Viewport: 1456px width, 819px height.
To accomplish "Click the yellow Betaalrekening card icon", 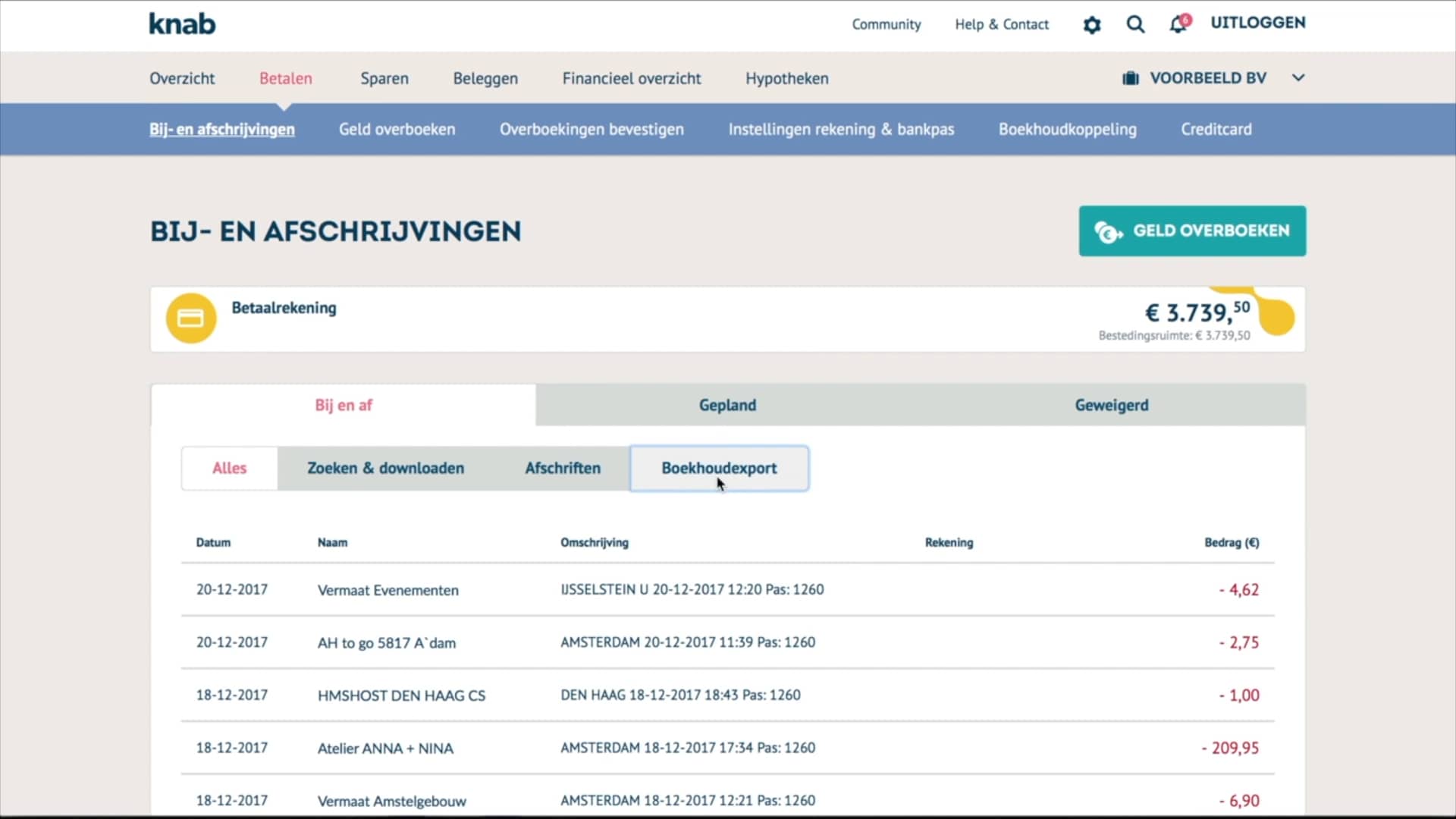I will (191, 318).
